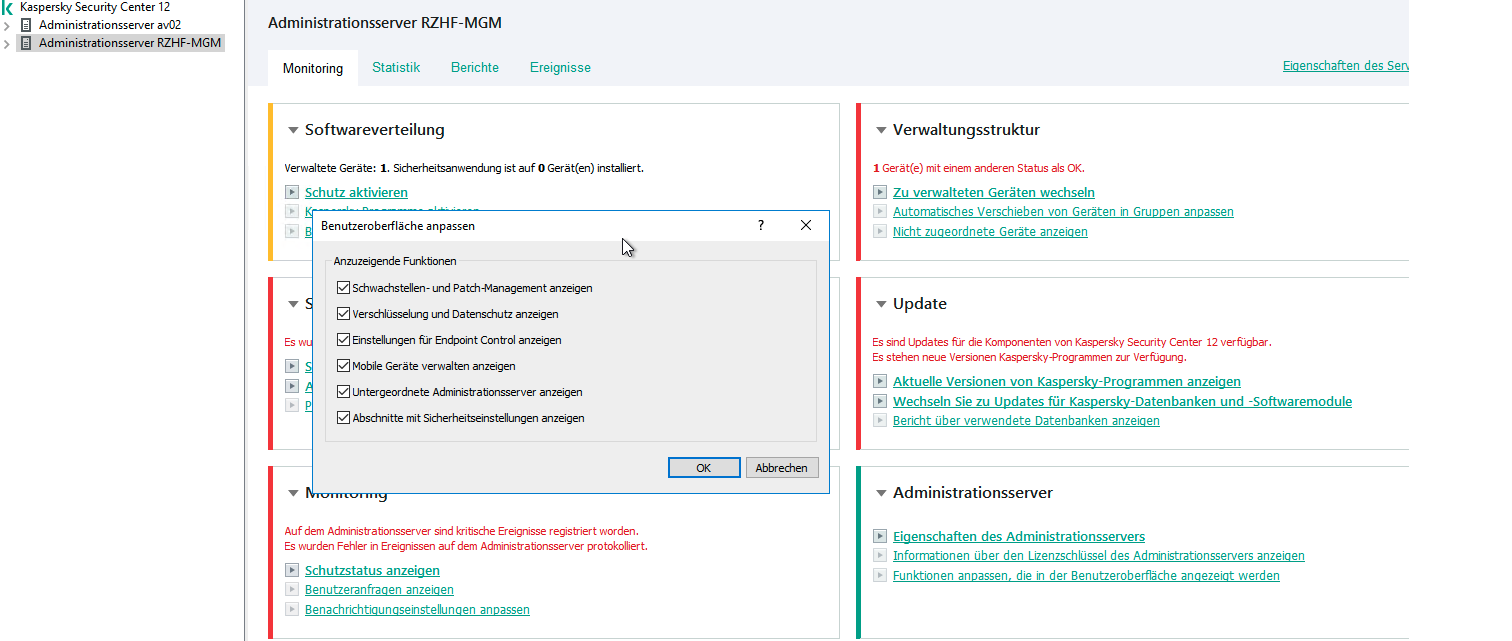Click arrow icon next to Zu verwalteten Geräten wechseln
Image resolution: width=1512 pixels, height=641 pixels.
pos(880,192)
